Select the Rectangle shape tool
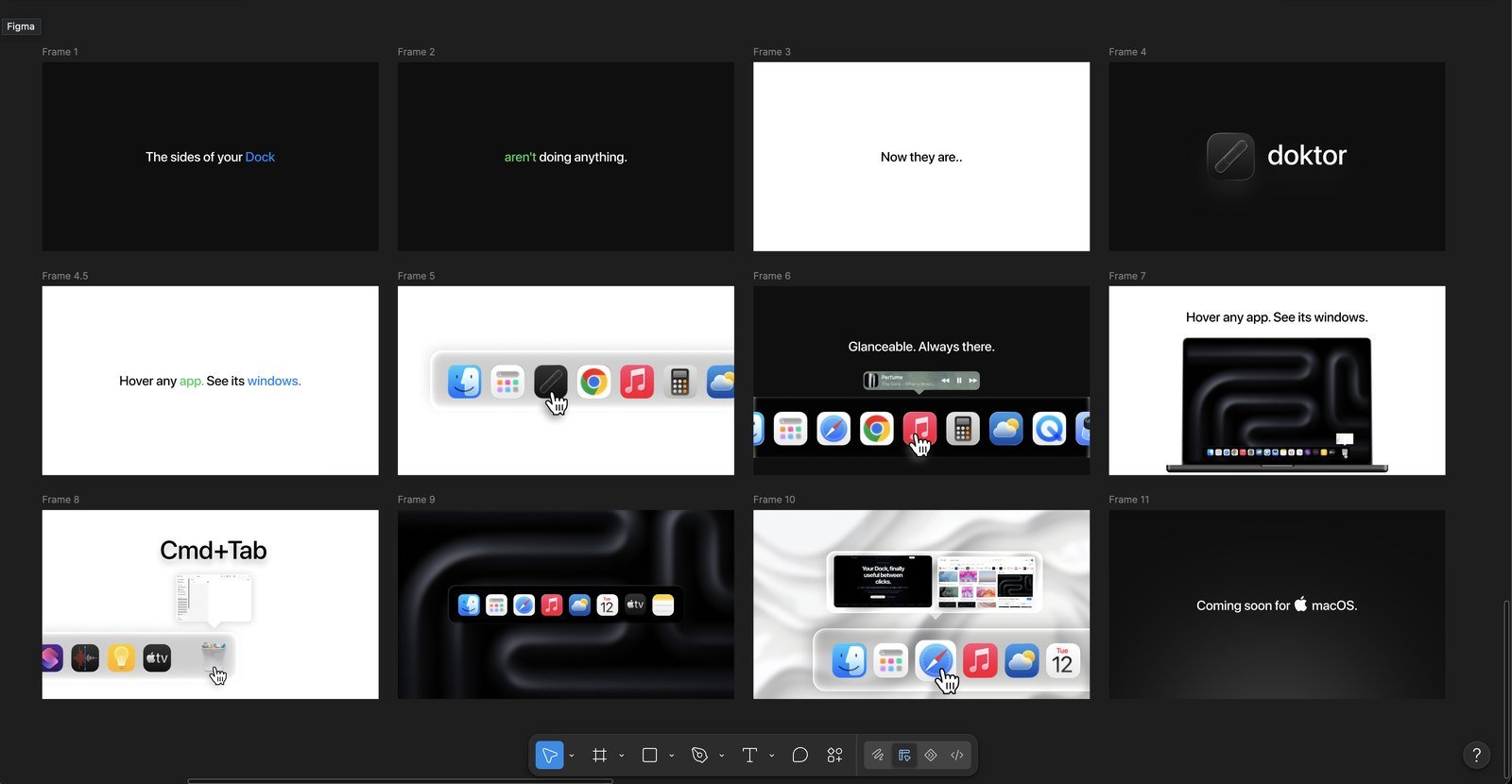Viewport: 1512px width, 784px height. point(649,755)
